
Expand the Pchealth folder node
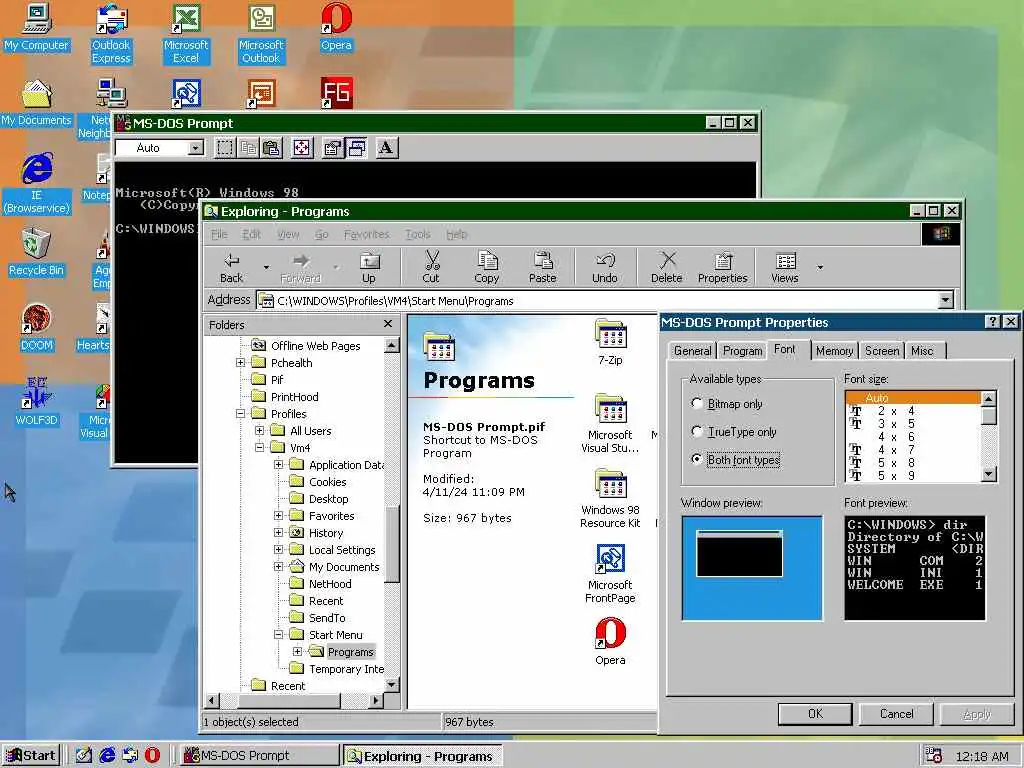240,362
